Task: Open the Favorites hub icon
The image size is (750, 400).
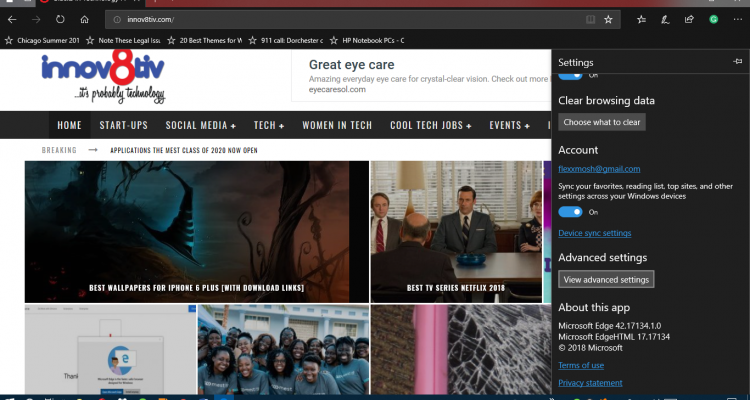Action: 641,20
